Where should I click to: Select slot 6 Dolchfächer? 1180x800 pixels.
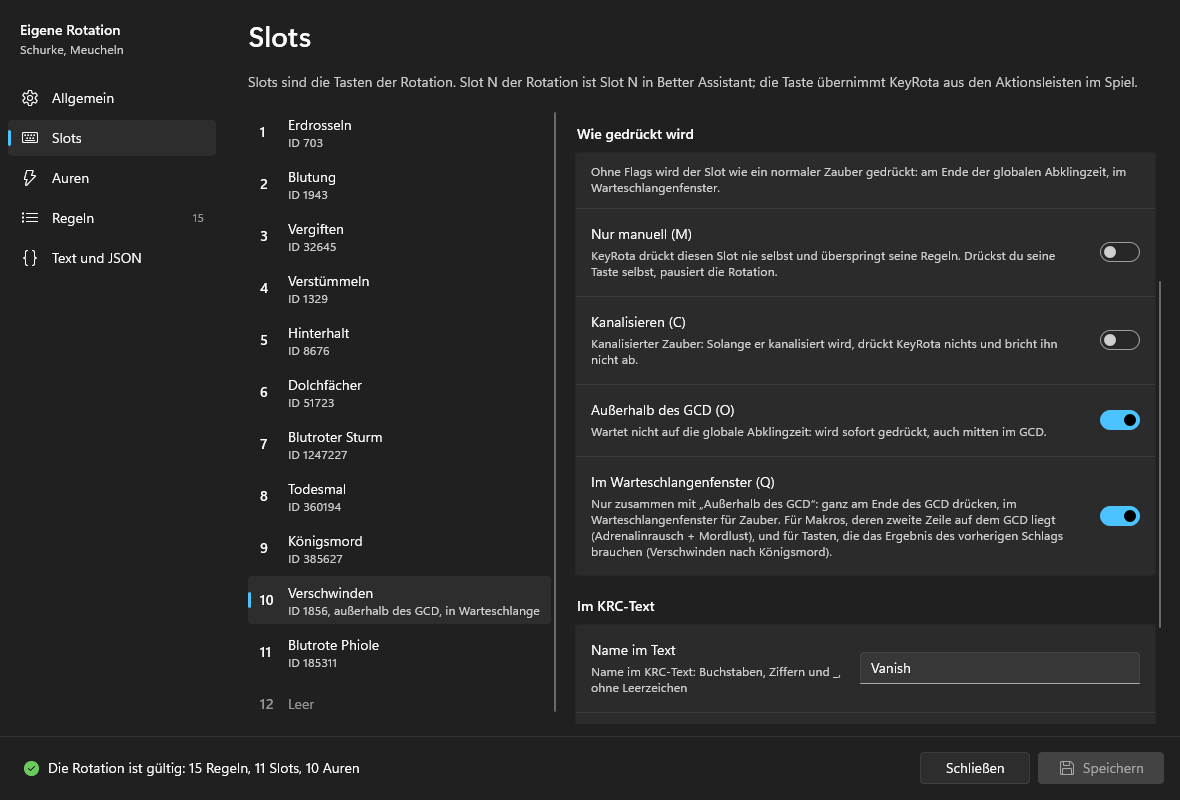(399, 393)
